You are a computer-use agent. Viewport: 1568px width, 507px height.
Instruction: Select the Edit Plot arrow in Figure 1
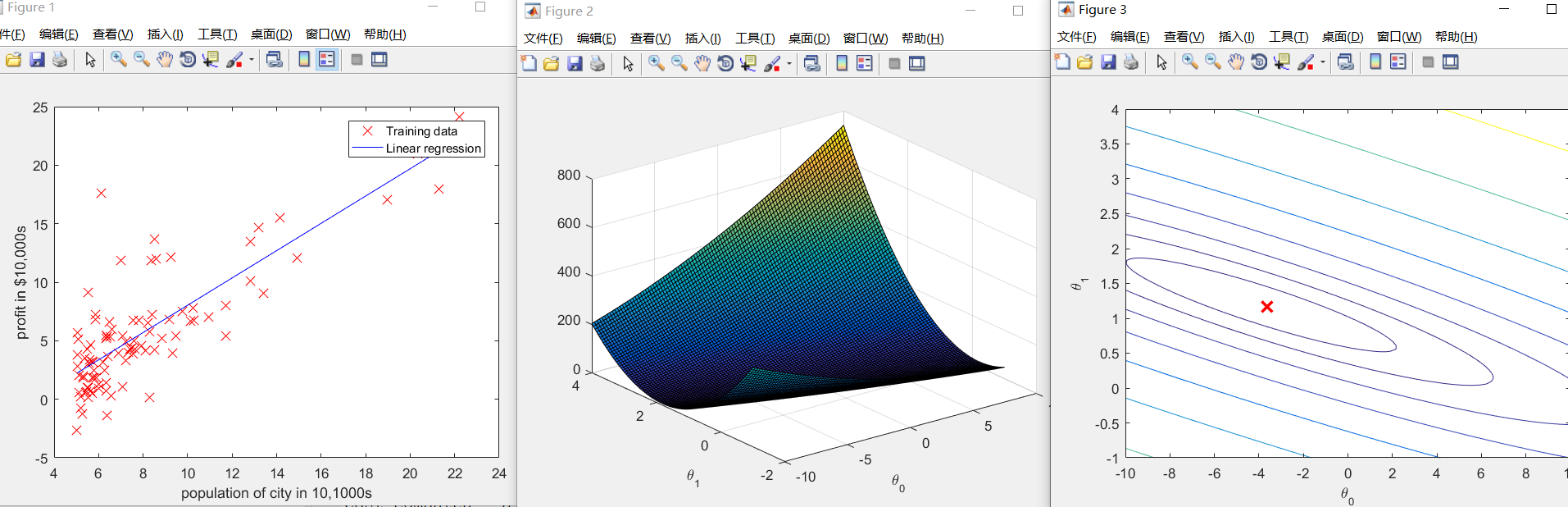tap(90, 60)
